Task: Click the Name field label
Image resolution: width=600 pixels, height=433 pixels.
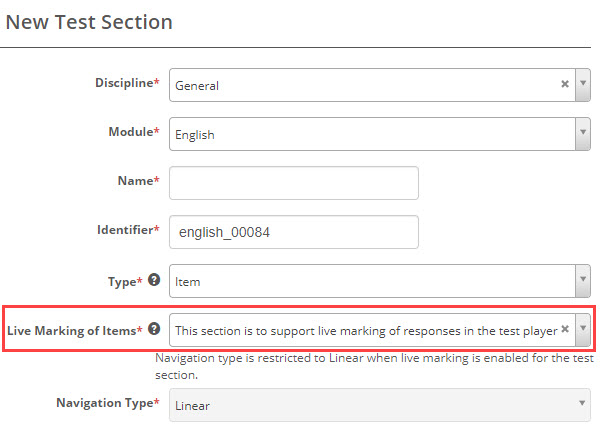Action: [x=136, y=181]
